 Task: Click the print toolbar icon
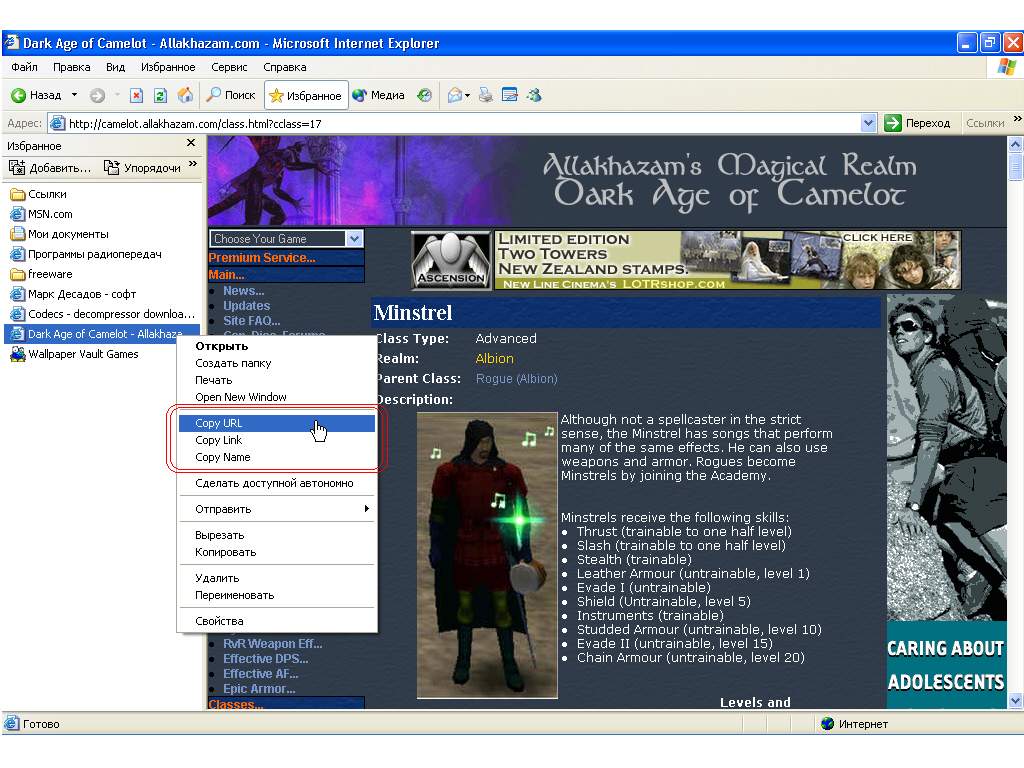485,95
